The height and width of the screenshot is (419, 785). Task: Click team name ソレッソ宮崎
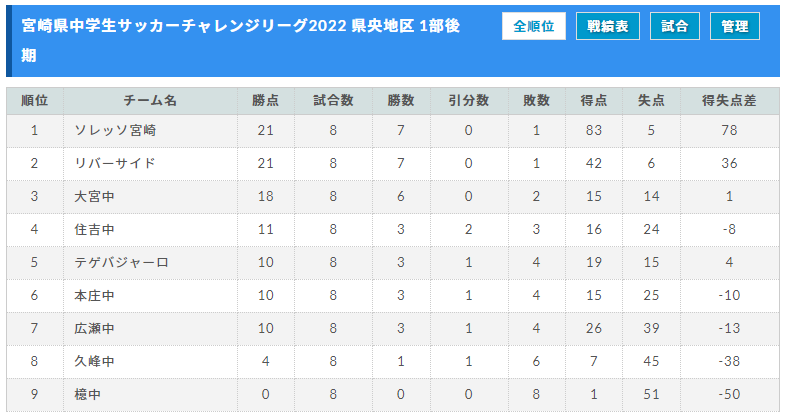tap(115, 131)
